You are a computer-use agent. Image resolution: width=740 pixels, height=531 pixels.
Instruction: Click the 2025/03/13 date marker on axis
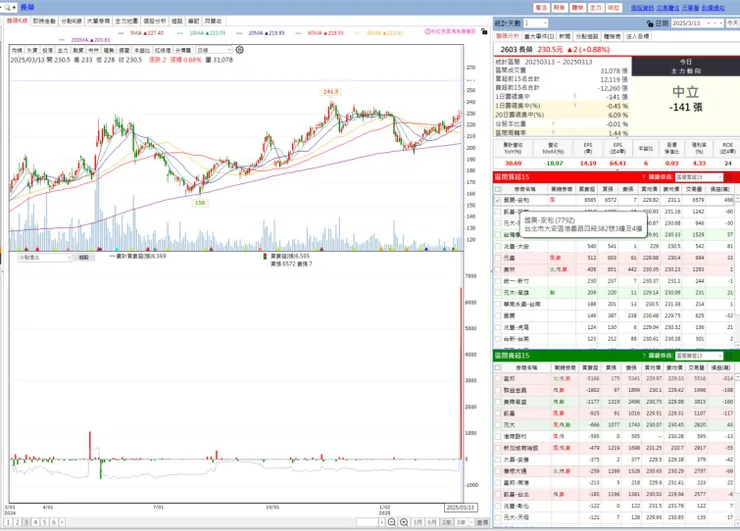[461, 507]
